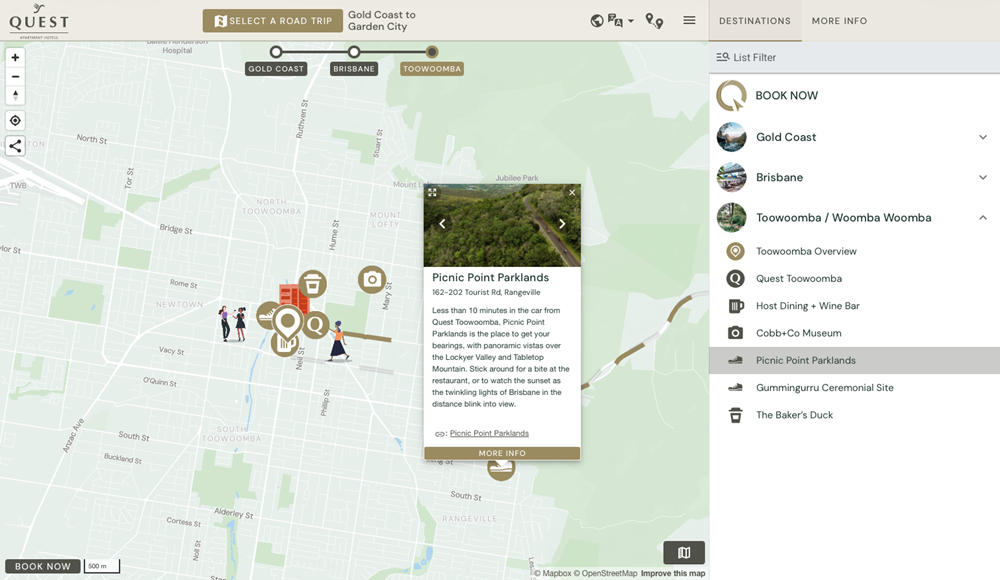Open the language translation dropdown

pos(621,20)
